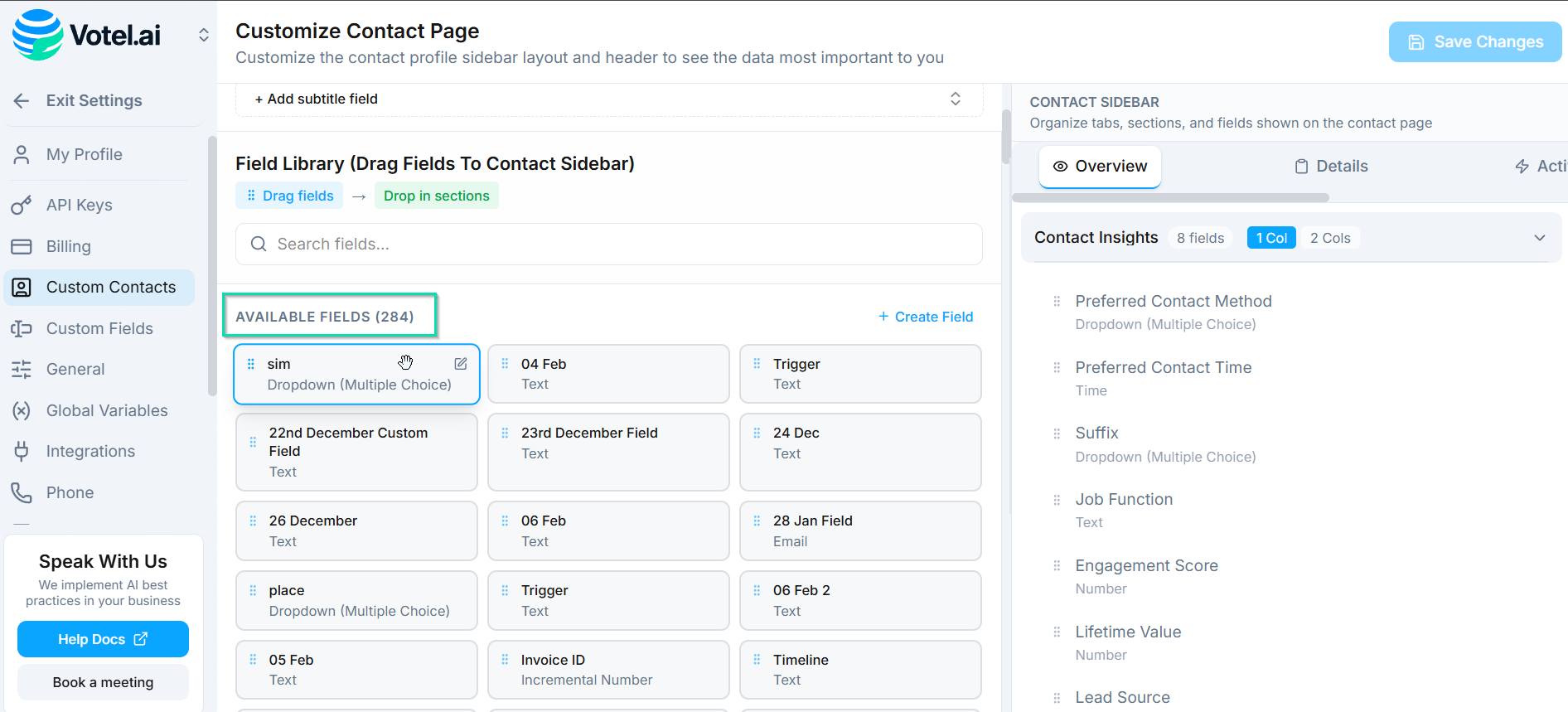
Task: Click the horizontal scrollbar under sidebar tabs
Action: [x=1170, y=198]
